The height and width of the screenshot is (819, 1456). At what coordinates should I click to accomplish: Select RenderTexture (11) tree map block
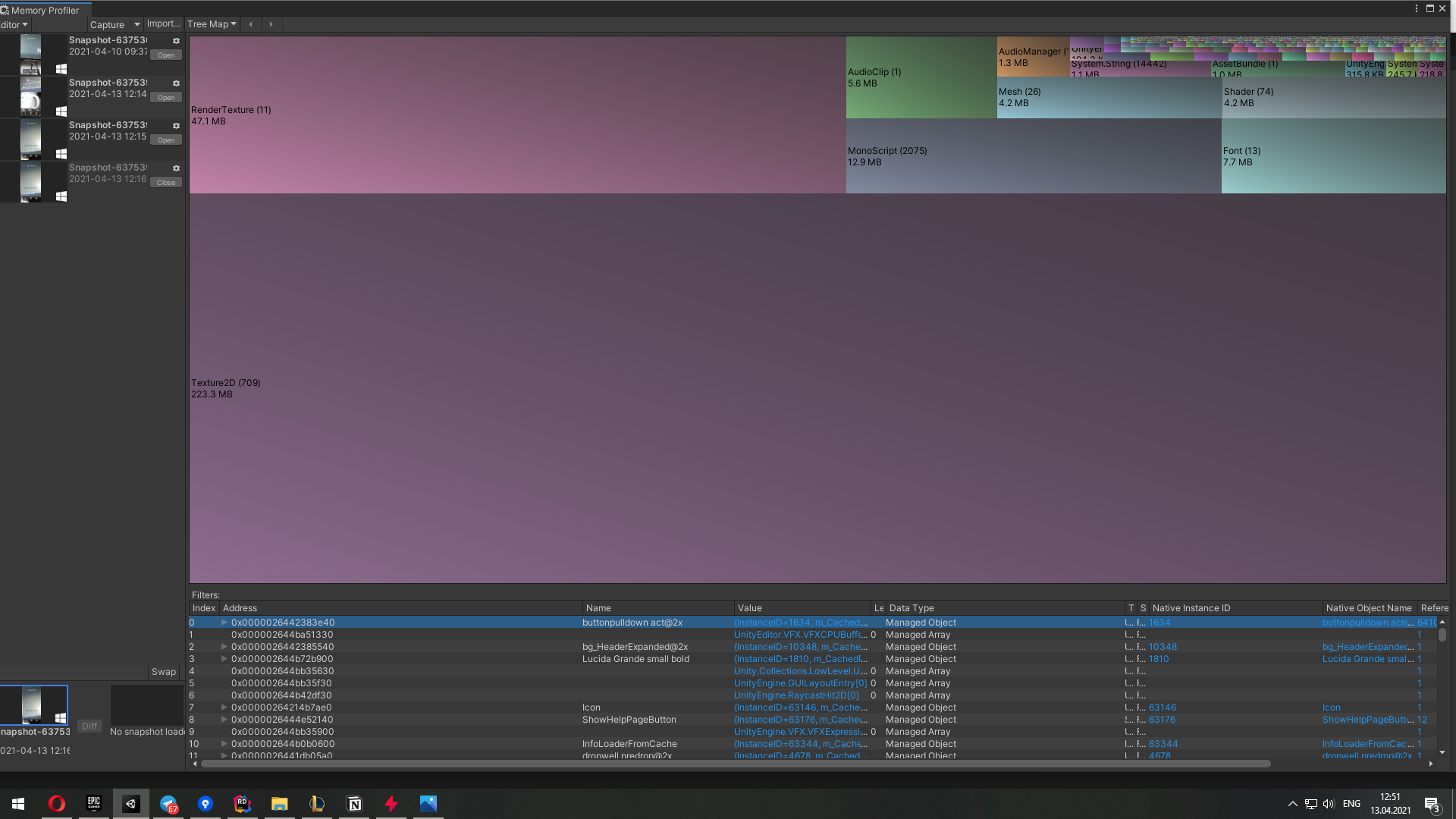click(x=517, y=115)
